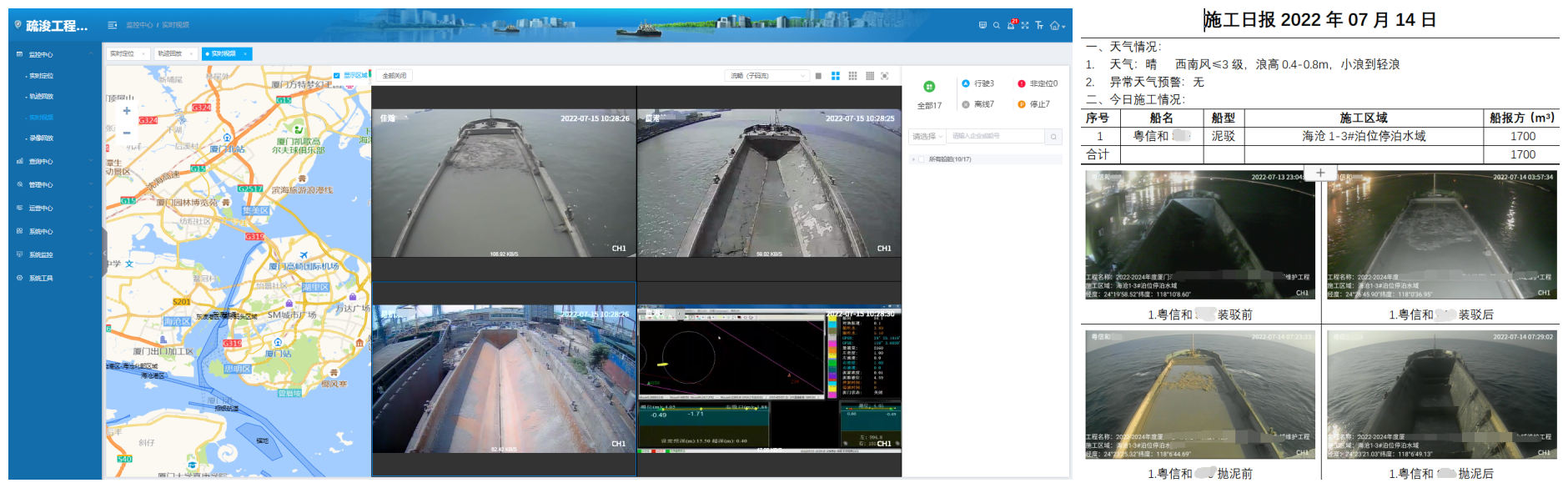
Task: Enter fullscreen video view icon
Action: tap(885, 76)
